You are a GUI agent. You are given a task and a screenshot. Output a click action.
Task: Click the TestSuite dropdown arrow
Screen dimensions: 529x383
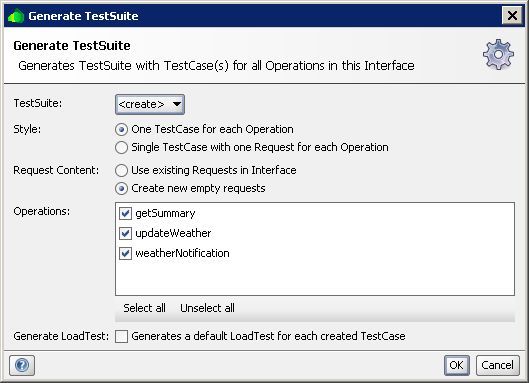(x=177, y=104)
